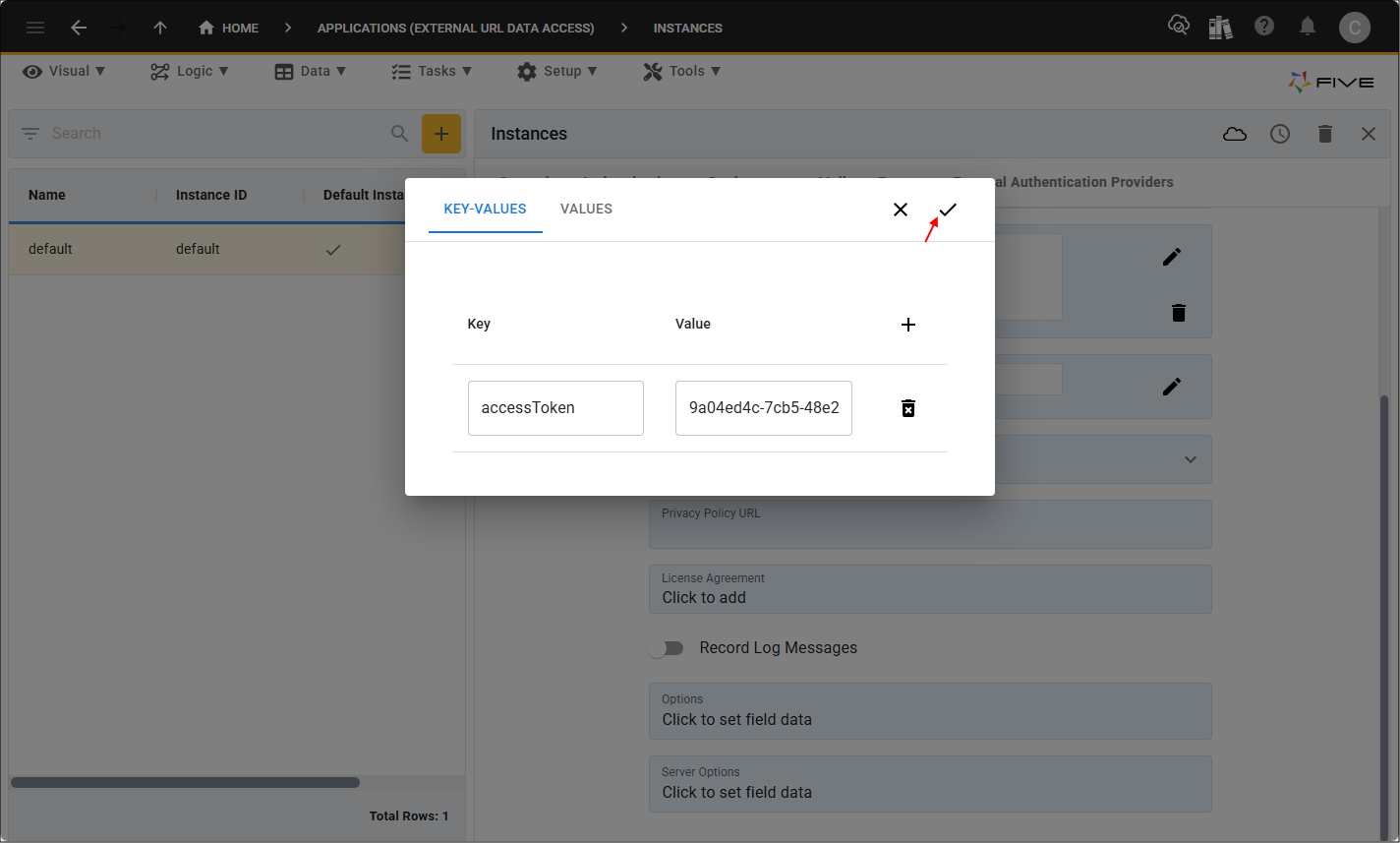This screenshot has width=1400, height=843.
Task: Toggle Record Log Messages switch
Action: pos(667,648)
